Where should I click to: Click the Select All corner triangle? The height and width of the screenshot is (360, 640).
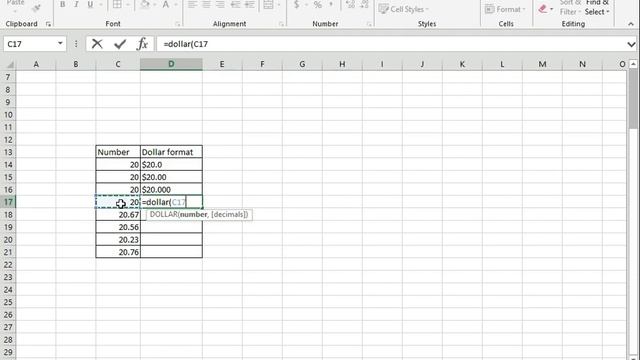point(10,64)
